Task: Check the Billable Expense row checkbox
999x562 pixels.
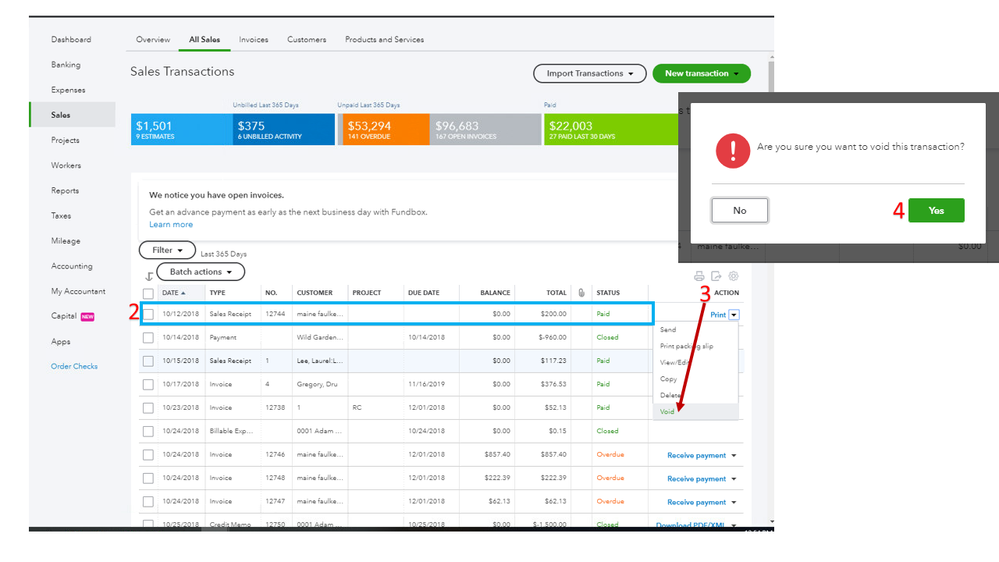Action: (x=148, y=431)
